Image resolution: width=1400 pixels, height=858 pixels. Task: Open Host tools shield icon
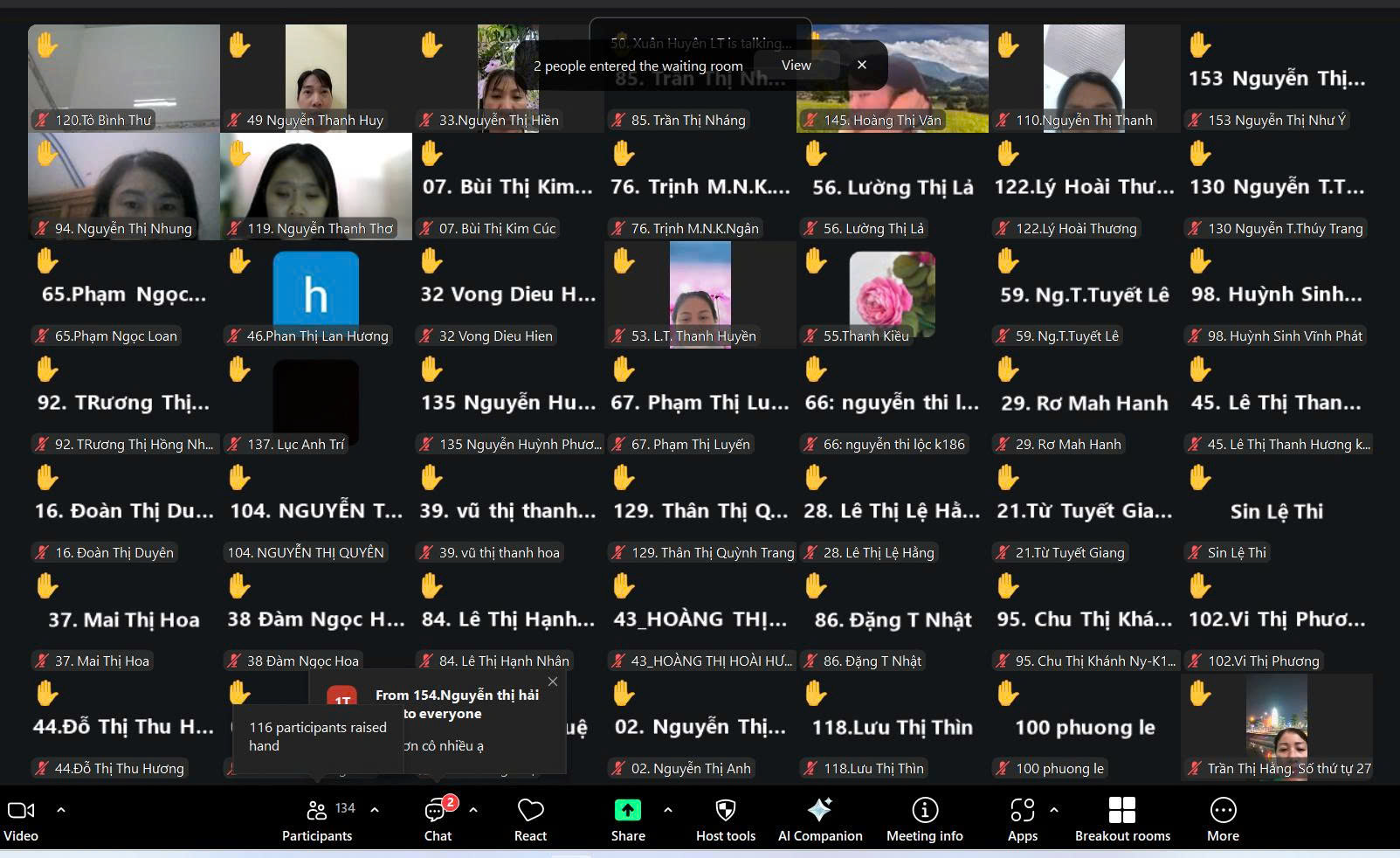pos(725,811)
